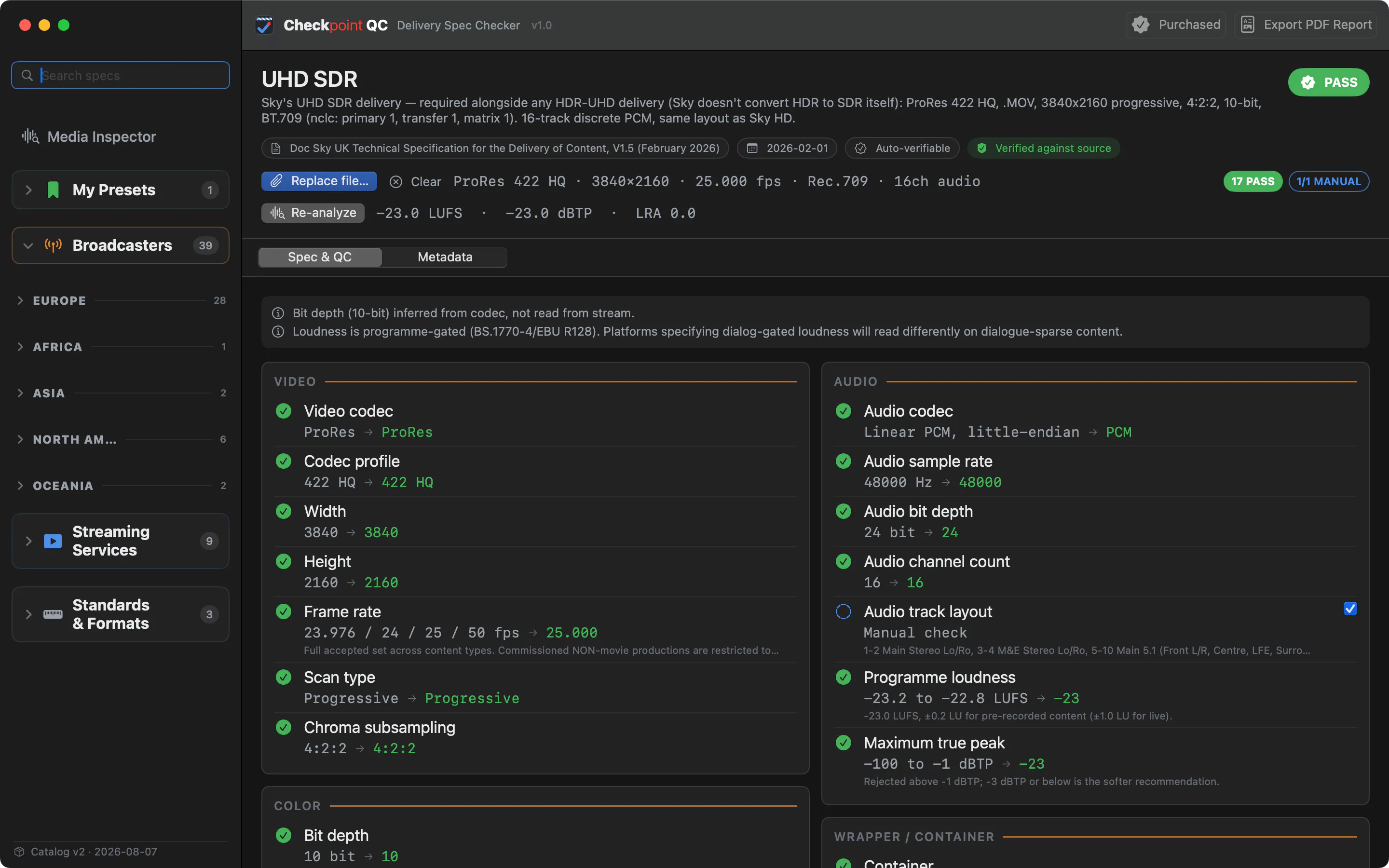Screen dimensions: 1389x868
Task: Click the Catalog v2 · 2026-08-07 text
Action: point(94,851)
